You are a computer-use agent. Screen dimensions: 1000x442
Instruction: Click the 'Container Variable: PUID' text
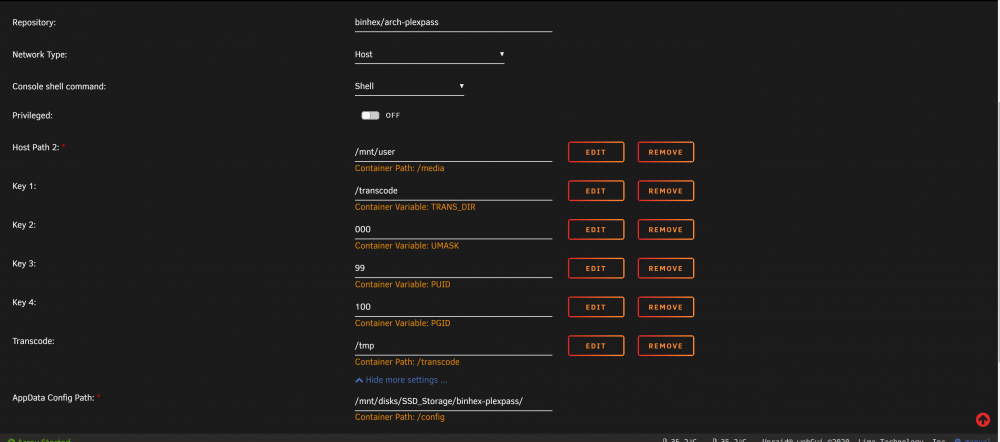[402, 284]
